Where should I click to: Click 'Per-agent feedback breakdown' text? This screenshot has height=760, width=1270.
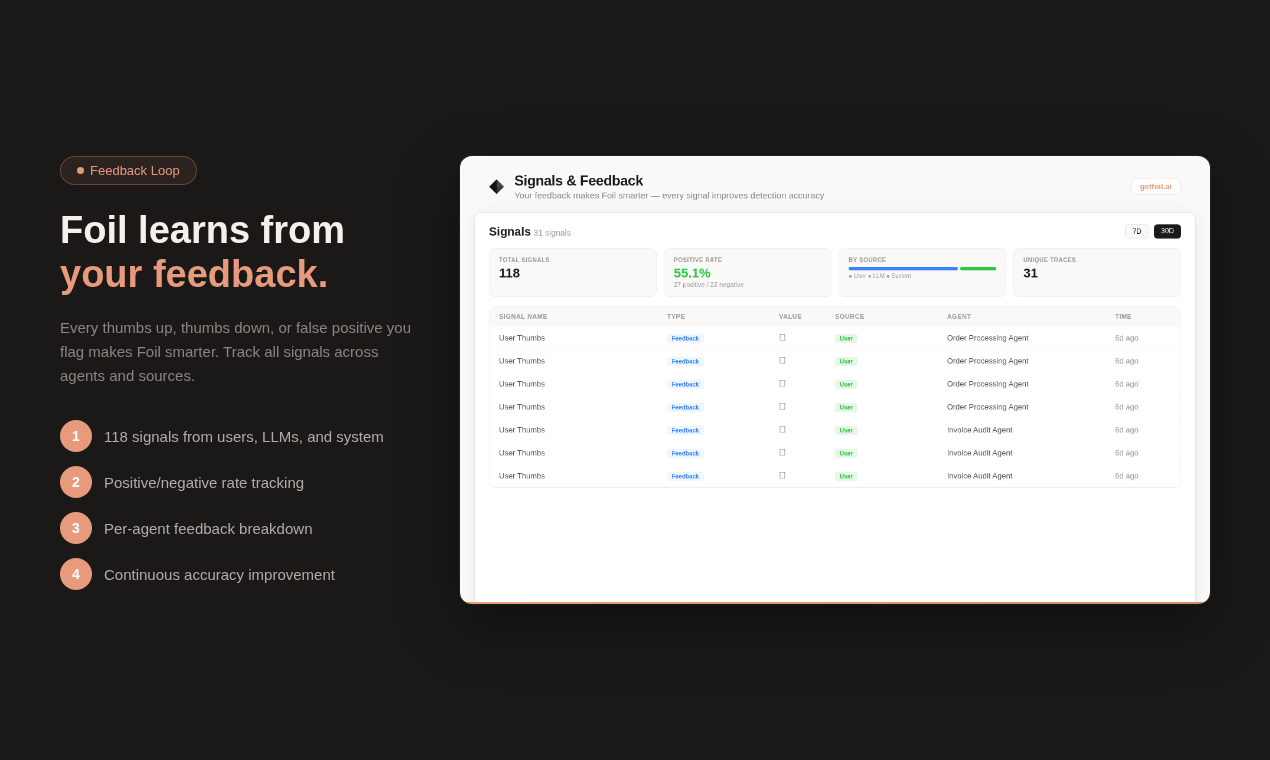click(208, 529)
